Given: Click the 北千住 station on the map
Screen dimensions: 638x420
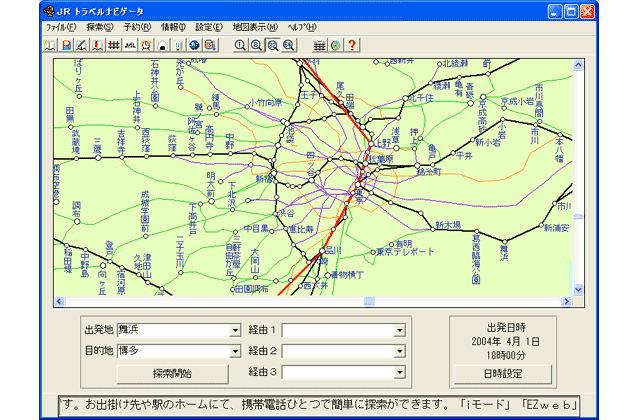Looking at the screenshot, I should coord(405,98).
